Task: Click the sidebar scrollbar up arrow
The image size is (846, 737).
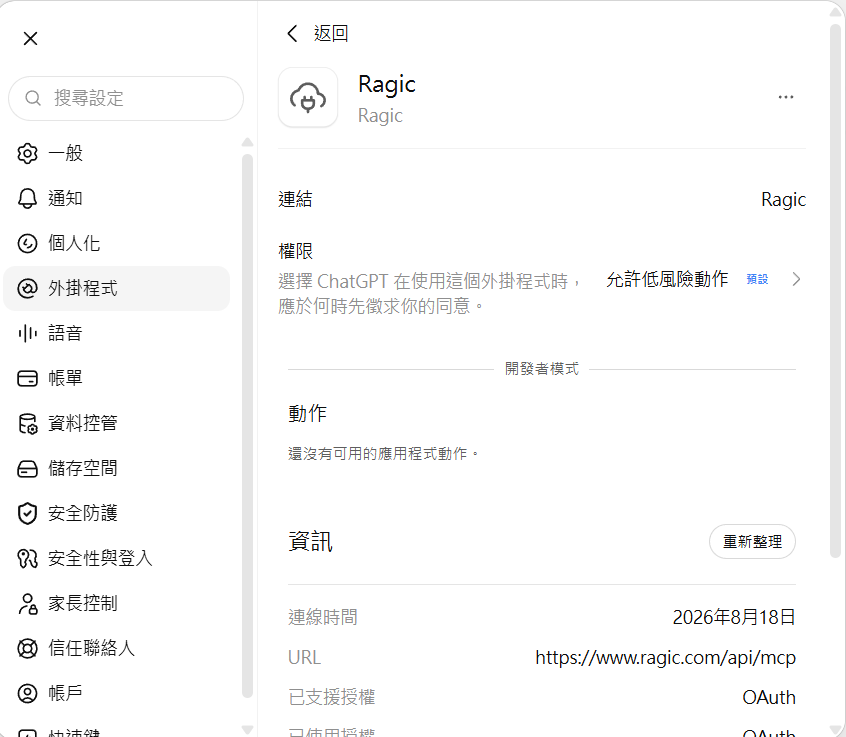Action: point(248,142)
